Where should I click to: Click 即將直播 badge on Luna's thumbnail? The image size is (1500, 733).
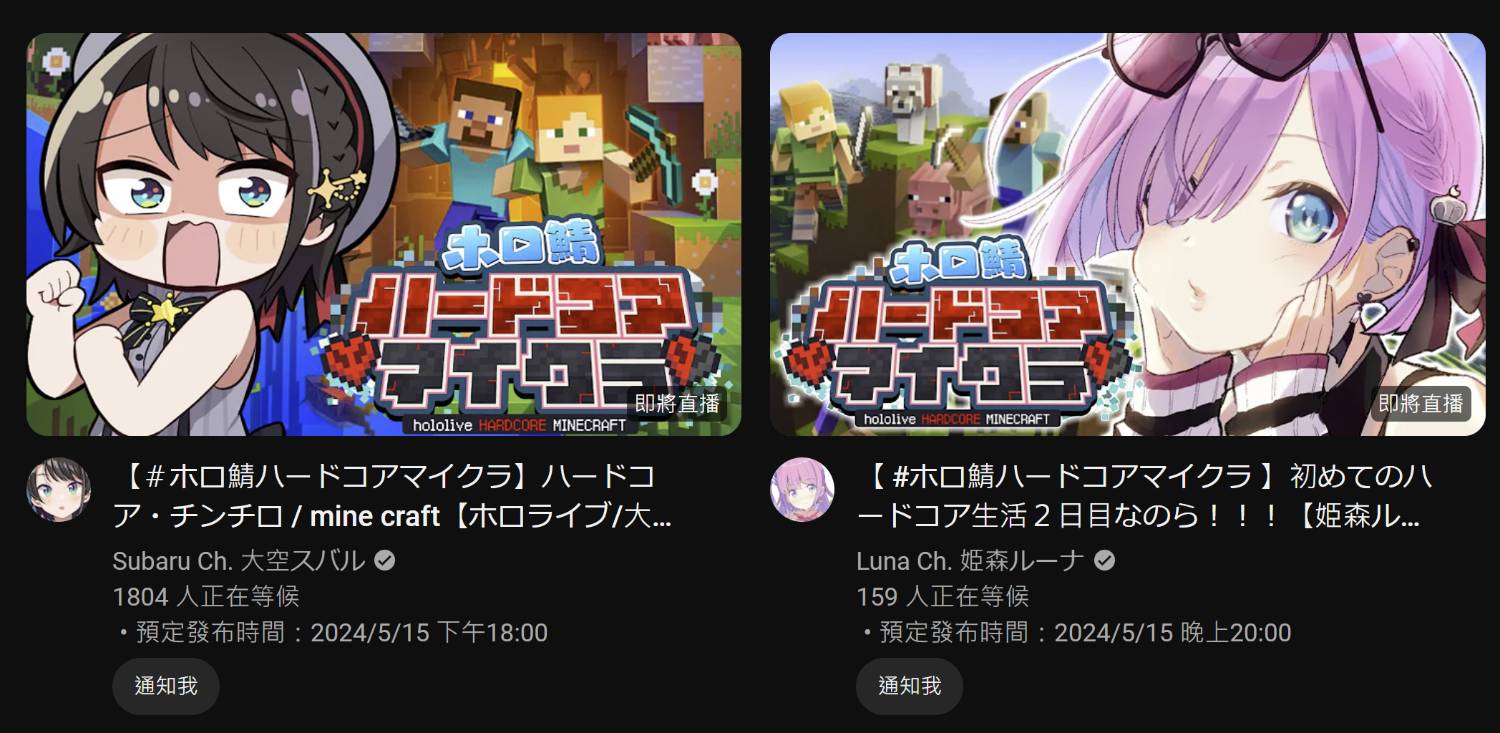click(1421, 403)
